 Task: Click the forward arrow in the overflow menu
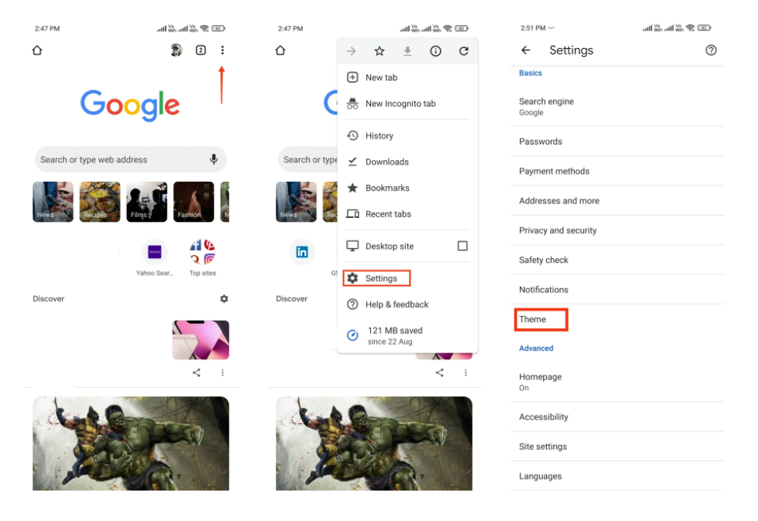point(351,51)
